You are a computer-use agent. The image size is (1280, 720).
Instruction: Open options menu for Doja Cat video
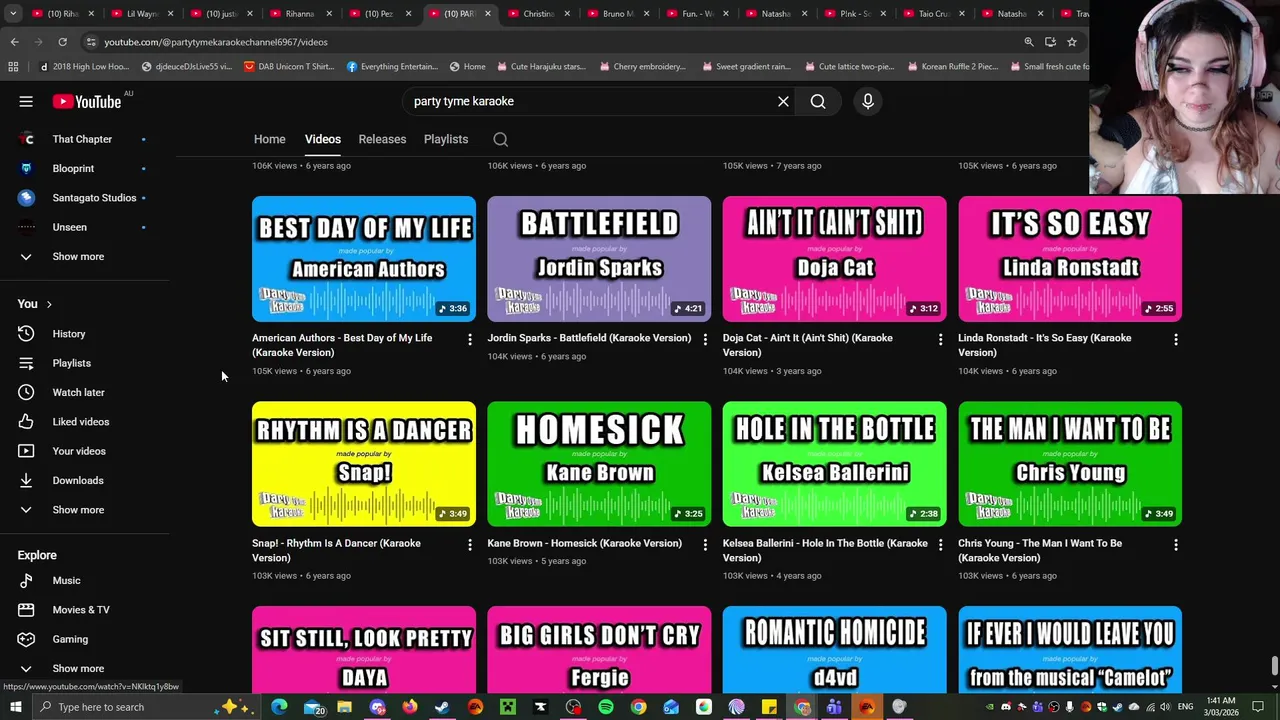pyautogui.click(x=940, y=340)
